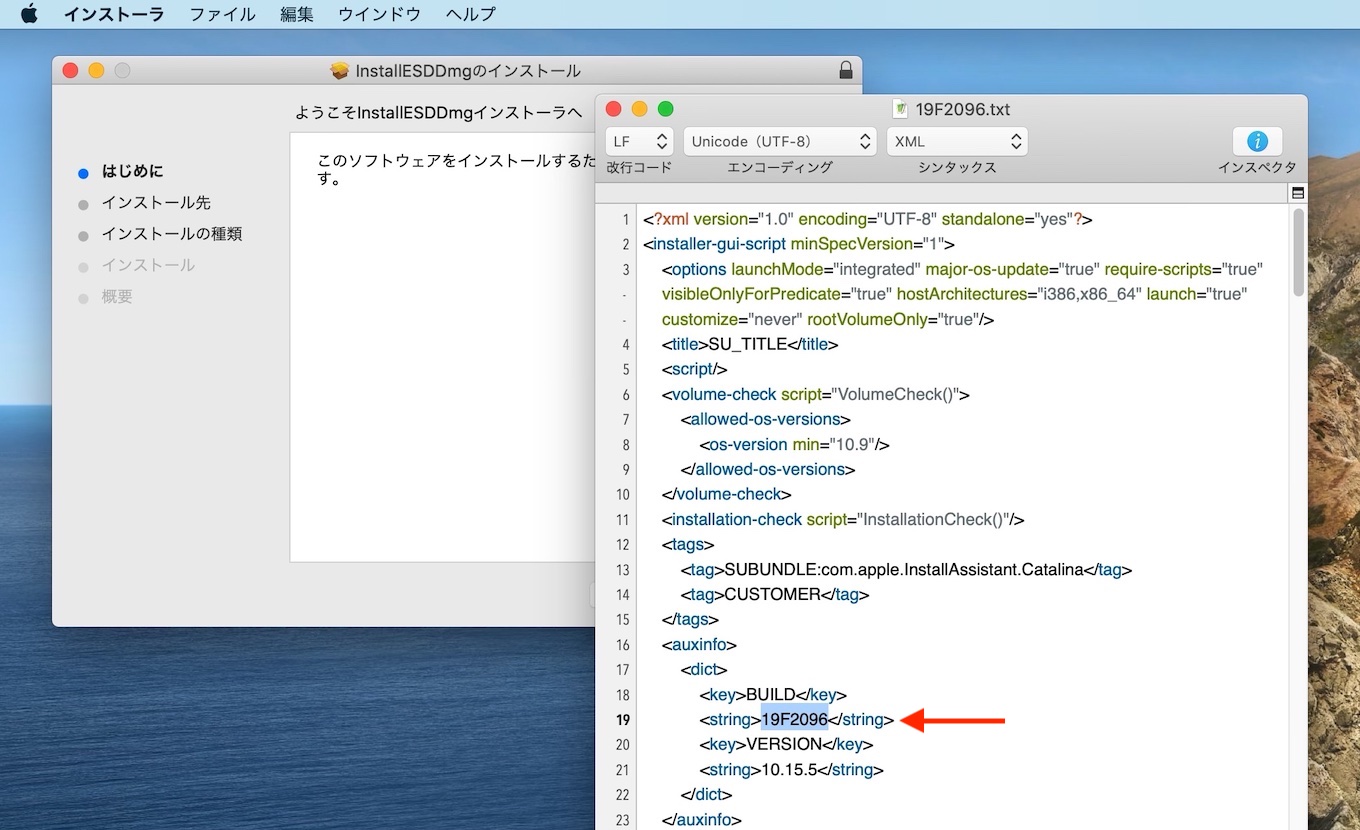Viewport: 1360px width, 830px height.
Task: Open the ファイル menu
Action: tap(223, 15)
